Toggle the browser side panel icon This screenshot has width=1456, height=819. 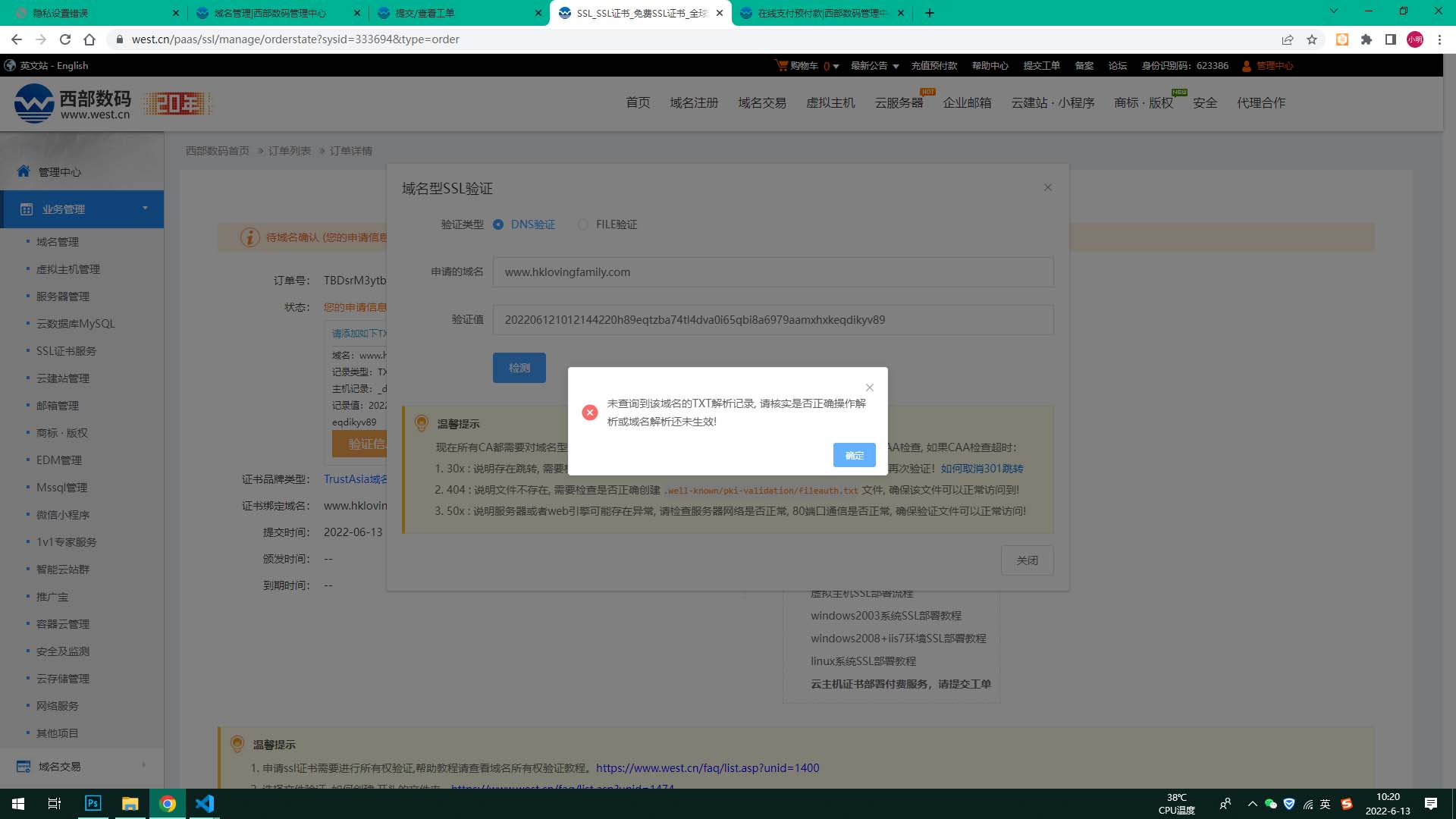(1391, 39)
